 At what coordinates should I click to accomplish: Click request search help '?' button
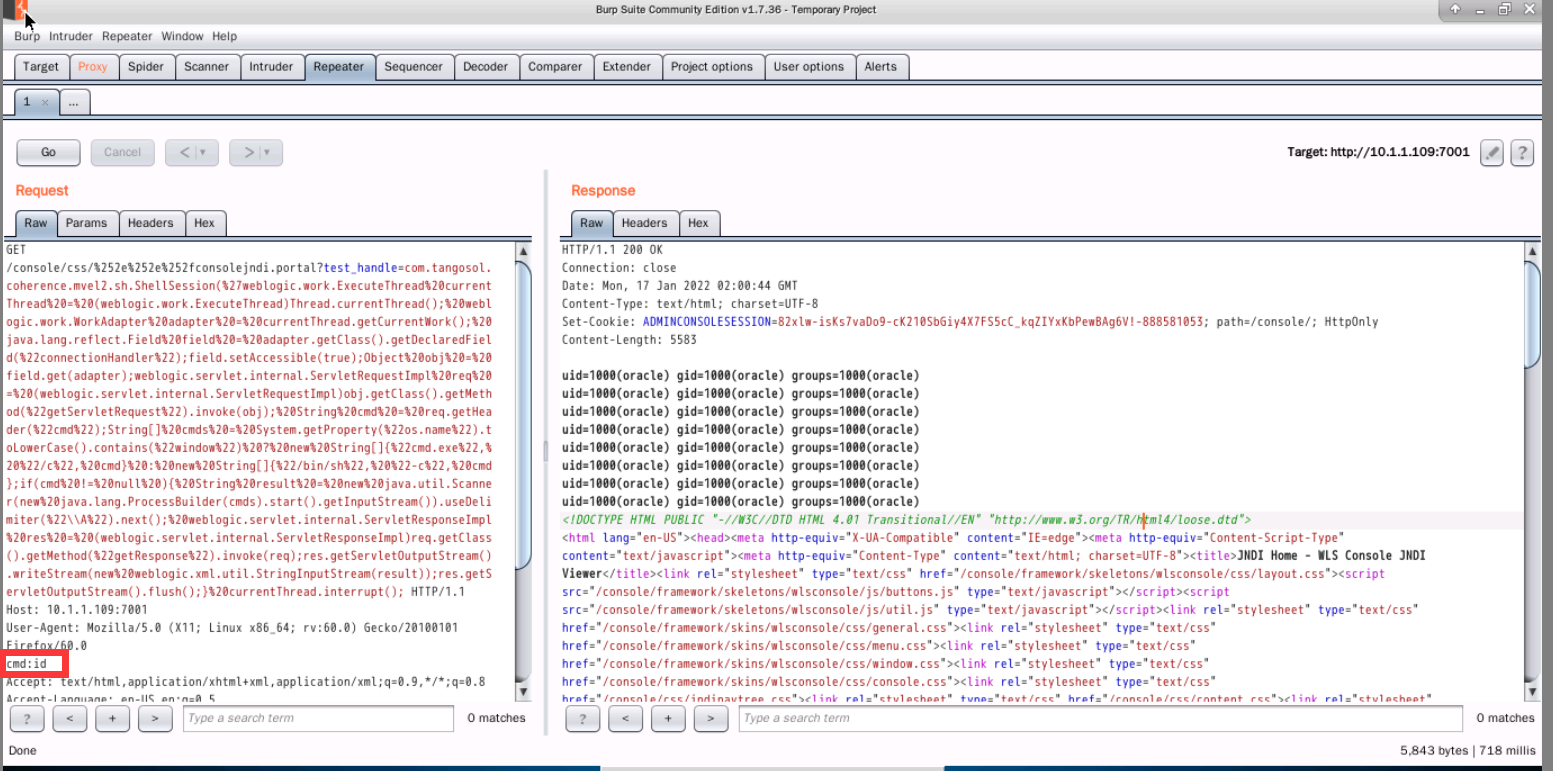(x=27, y=718)
